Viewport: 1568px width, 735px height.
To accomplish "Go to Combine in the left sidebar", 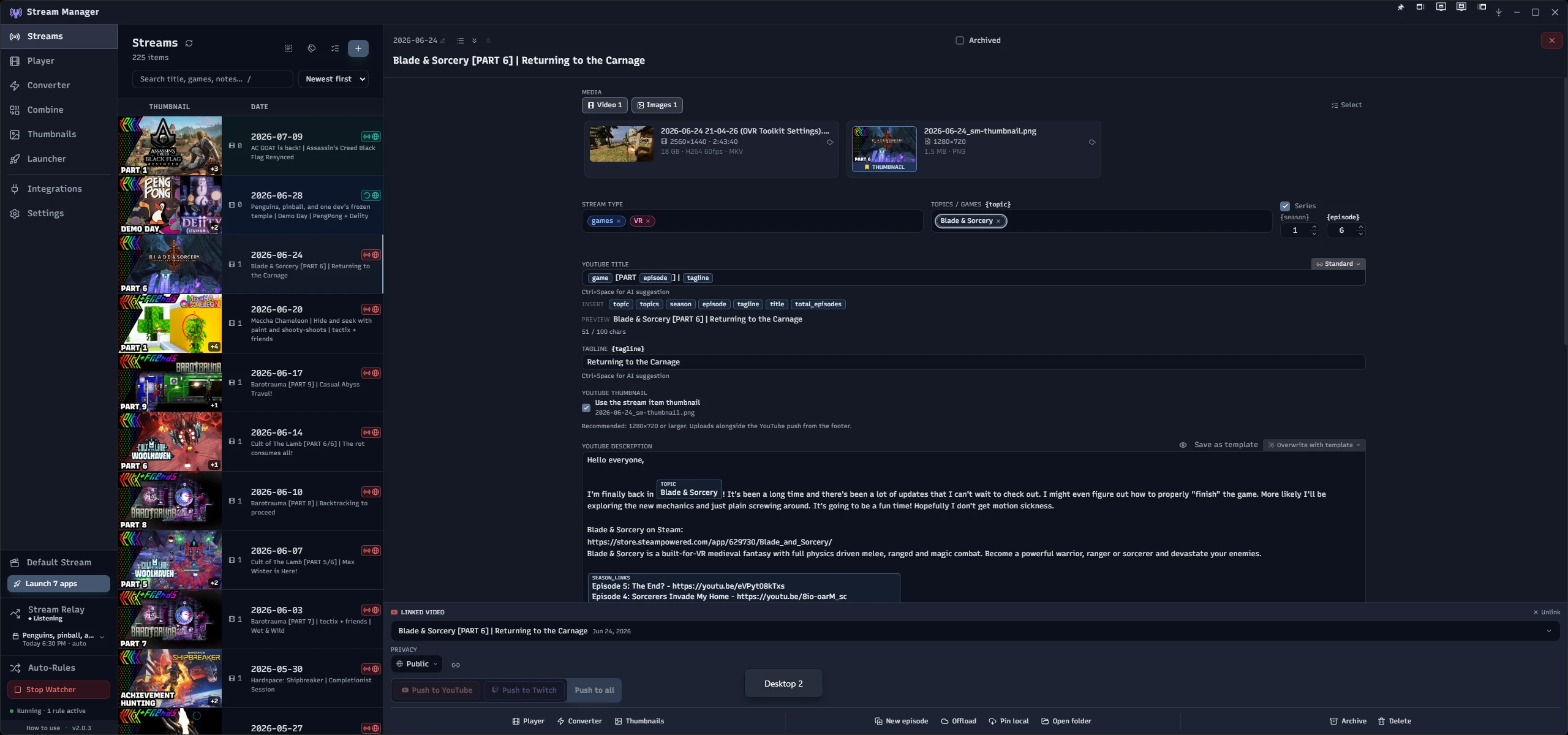I will [x=59, y=110].
